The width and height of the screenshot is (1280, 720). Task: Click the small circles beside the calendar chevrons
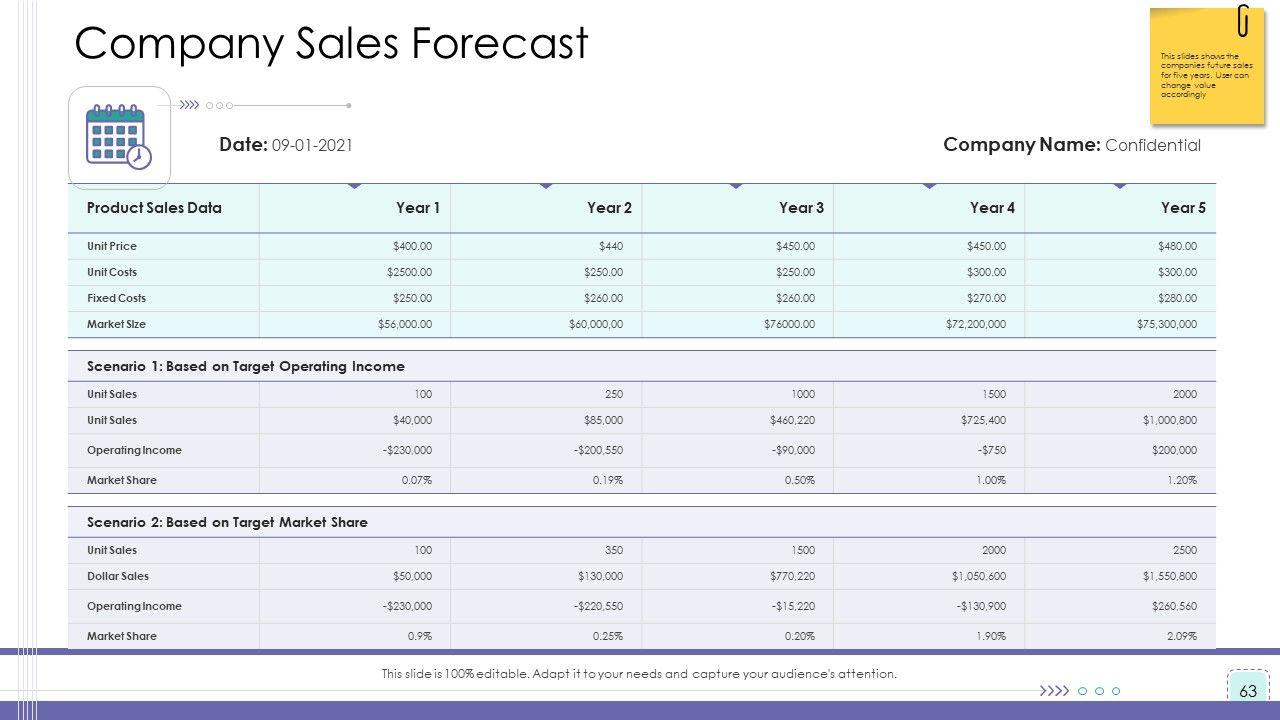219,105
